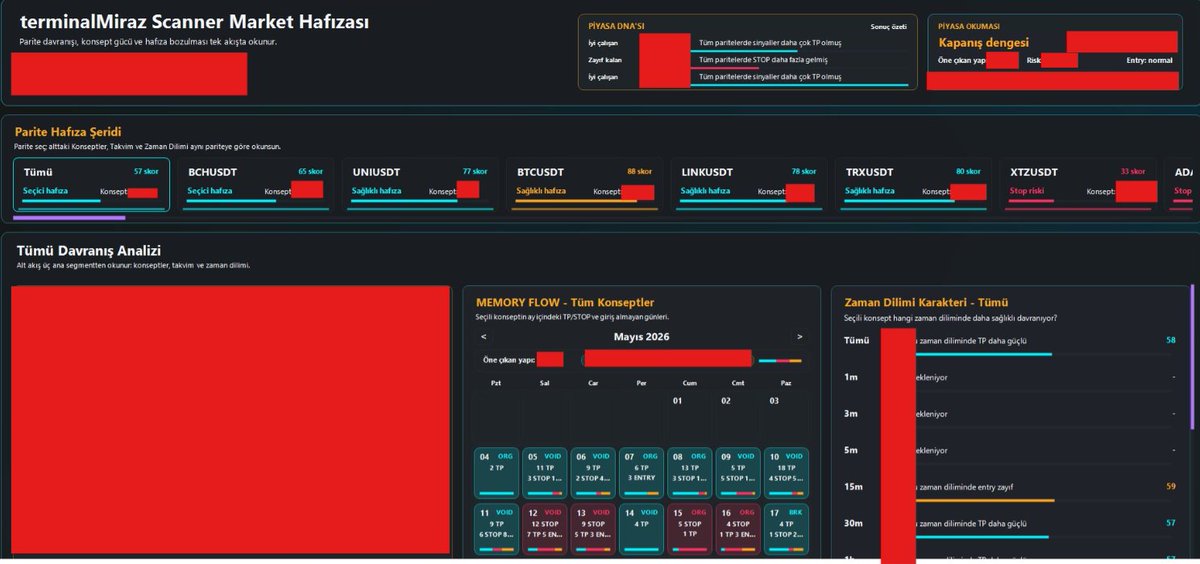Select the BCHUSDT pair card
The width and height of the screenshot is (1200, 564).
click(255, 185)
